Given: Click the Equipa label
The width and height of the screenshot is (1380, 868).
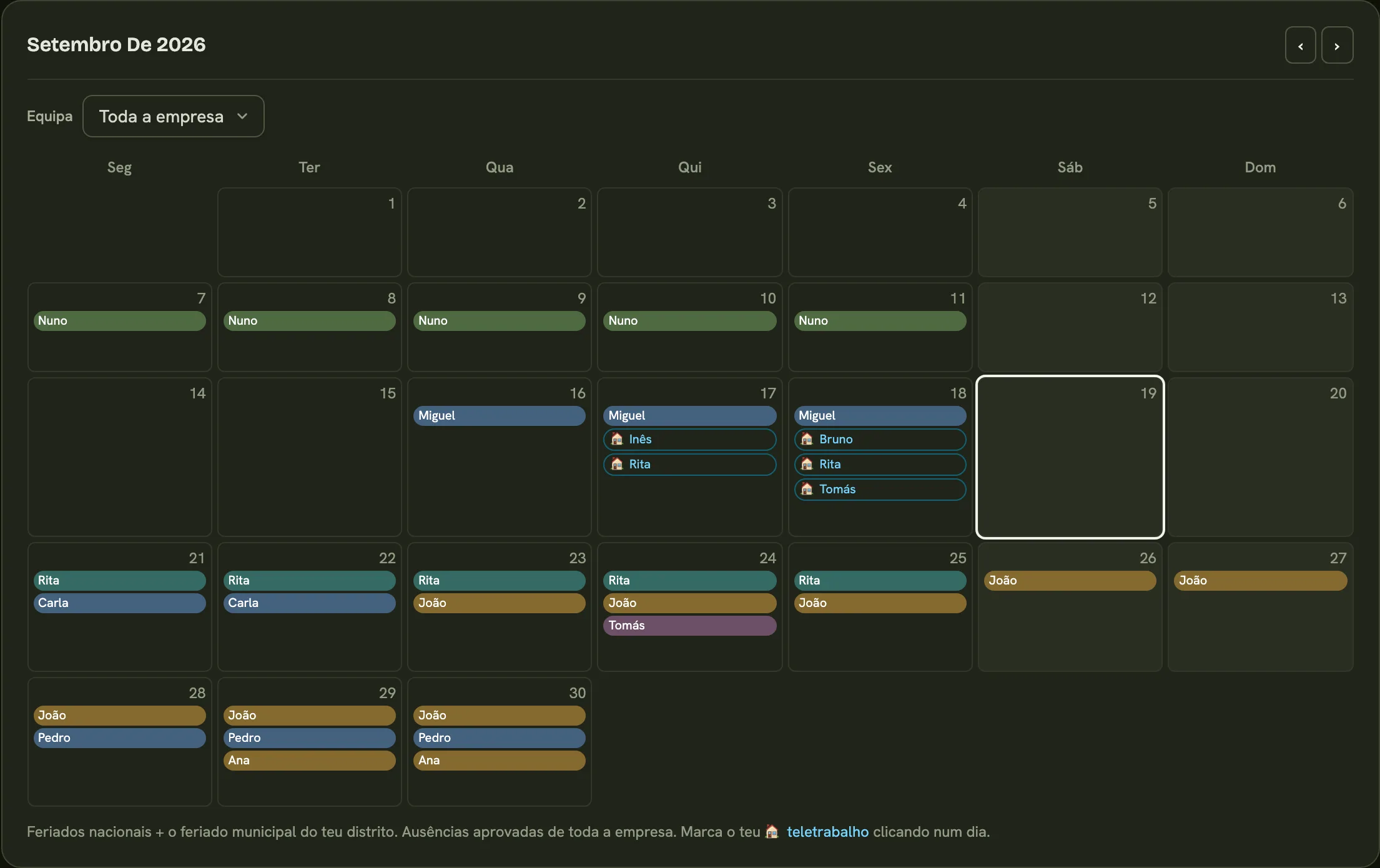Looking at the screenshot, I should click(49, 116).
